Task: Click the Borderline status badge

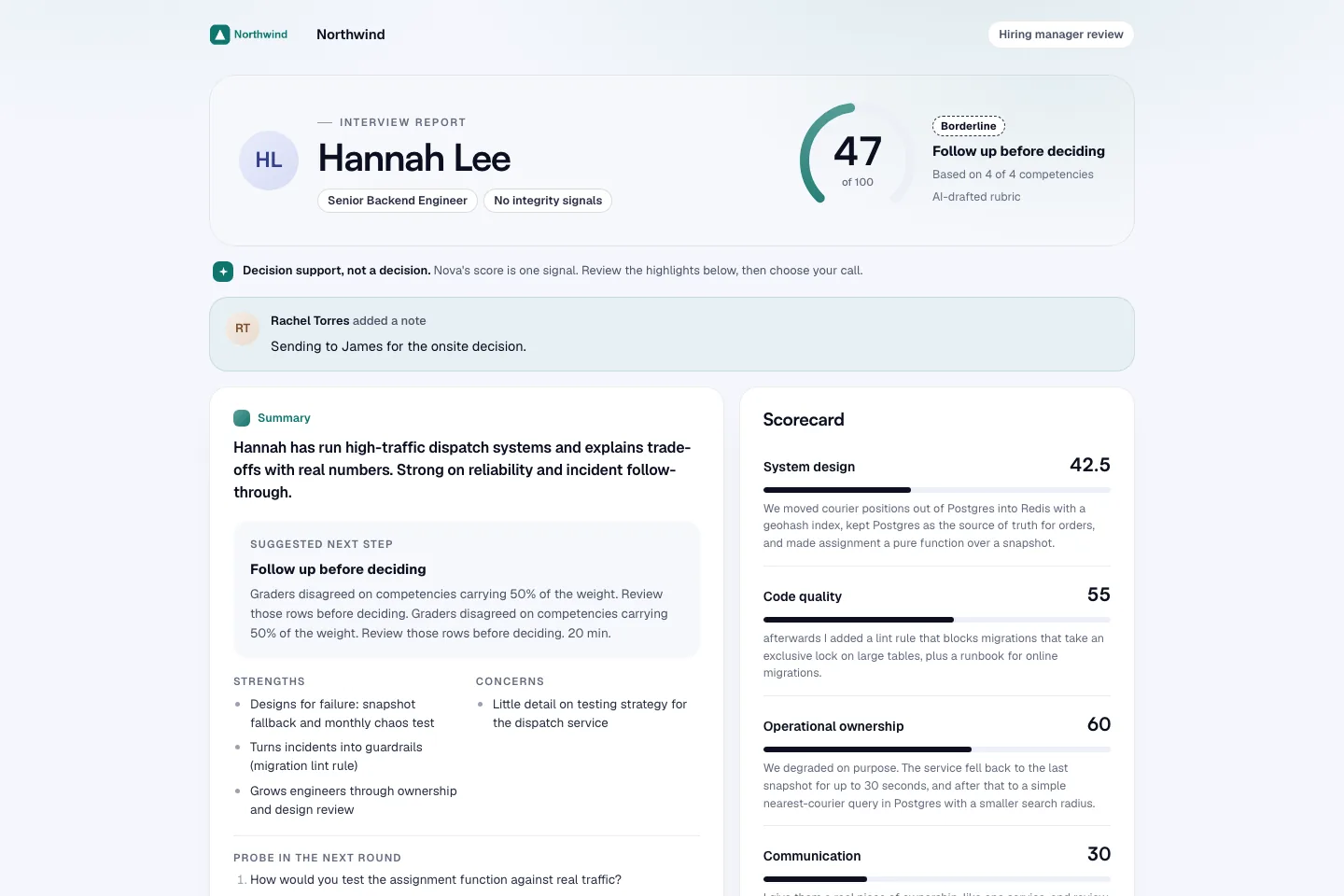Action: [969, 126]
